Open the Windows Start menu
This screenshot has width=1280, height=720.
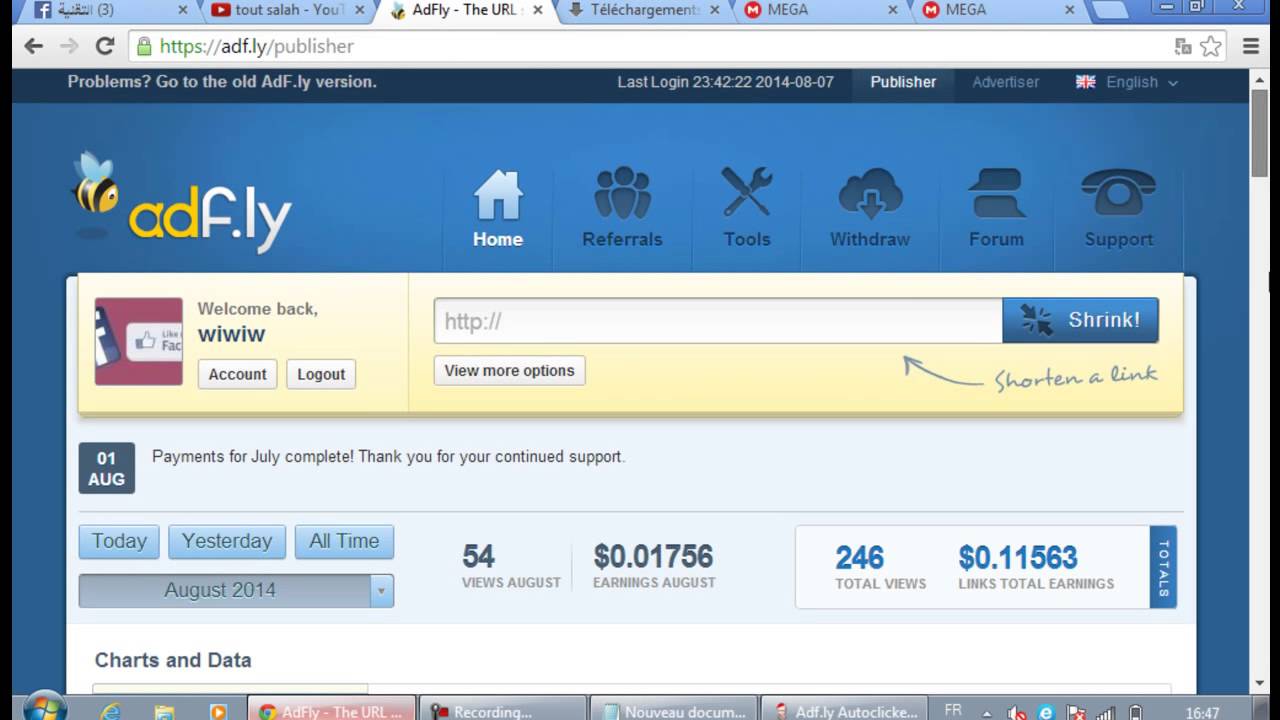[x=43, y=706]
